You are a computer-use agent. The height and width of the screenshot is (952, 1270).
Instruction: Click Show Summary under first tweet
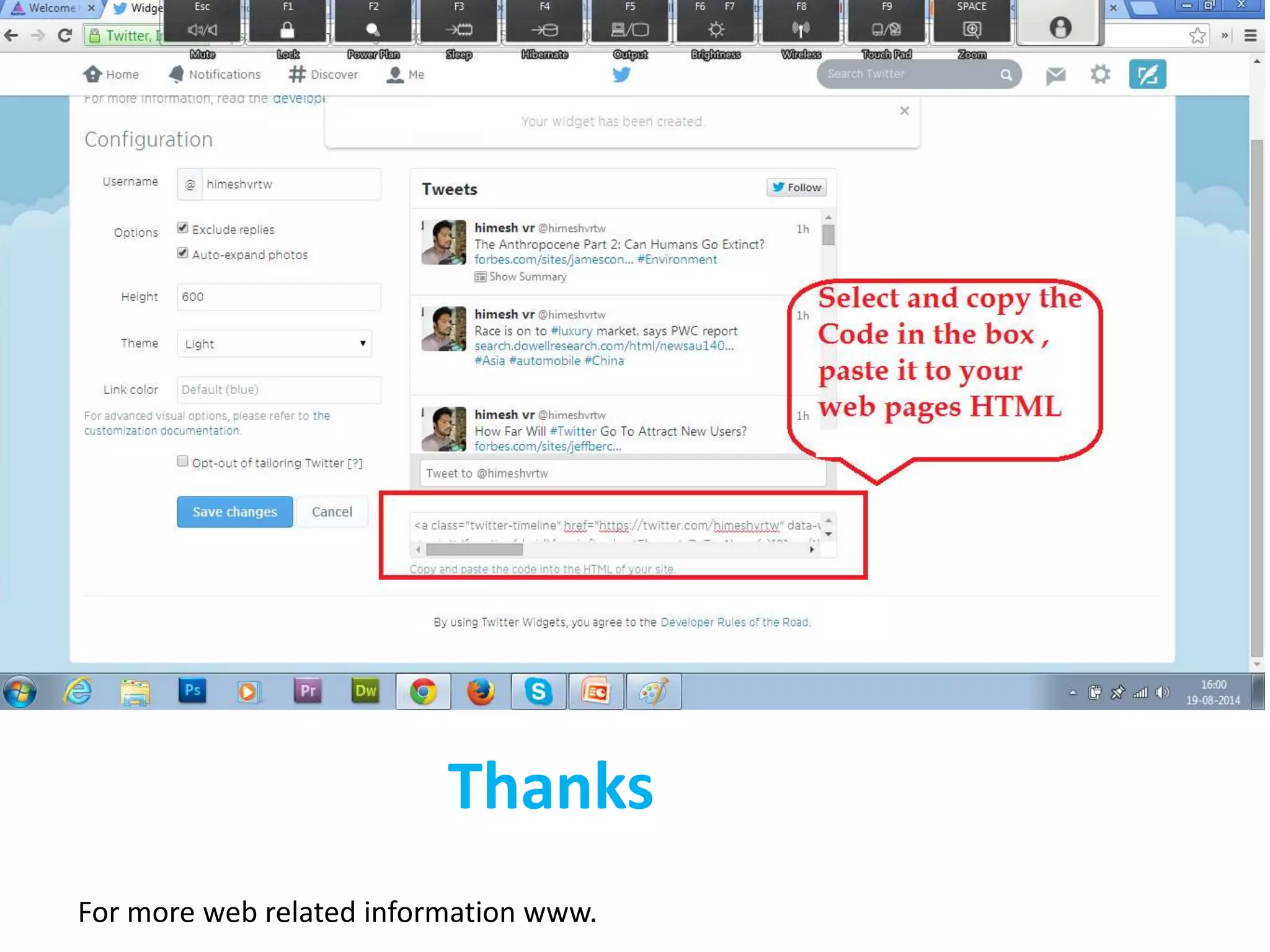point(521,276)
